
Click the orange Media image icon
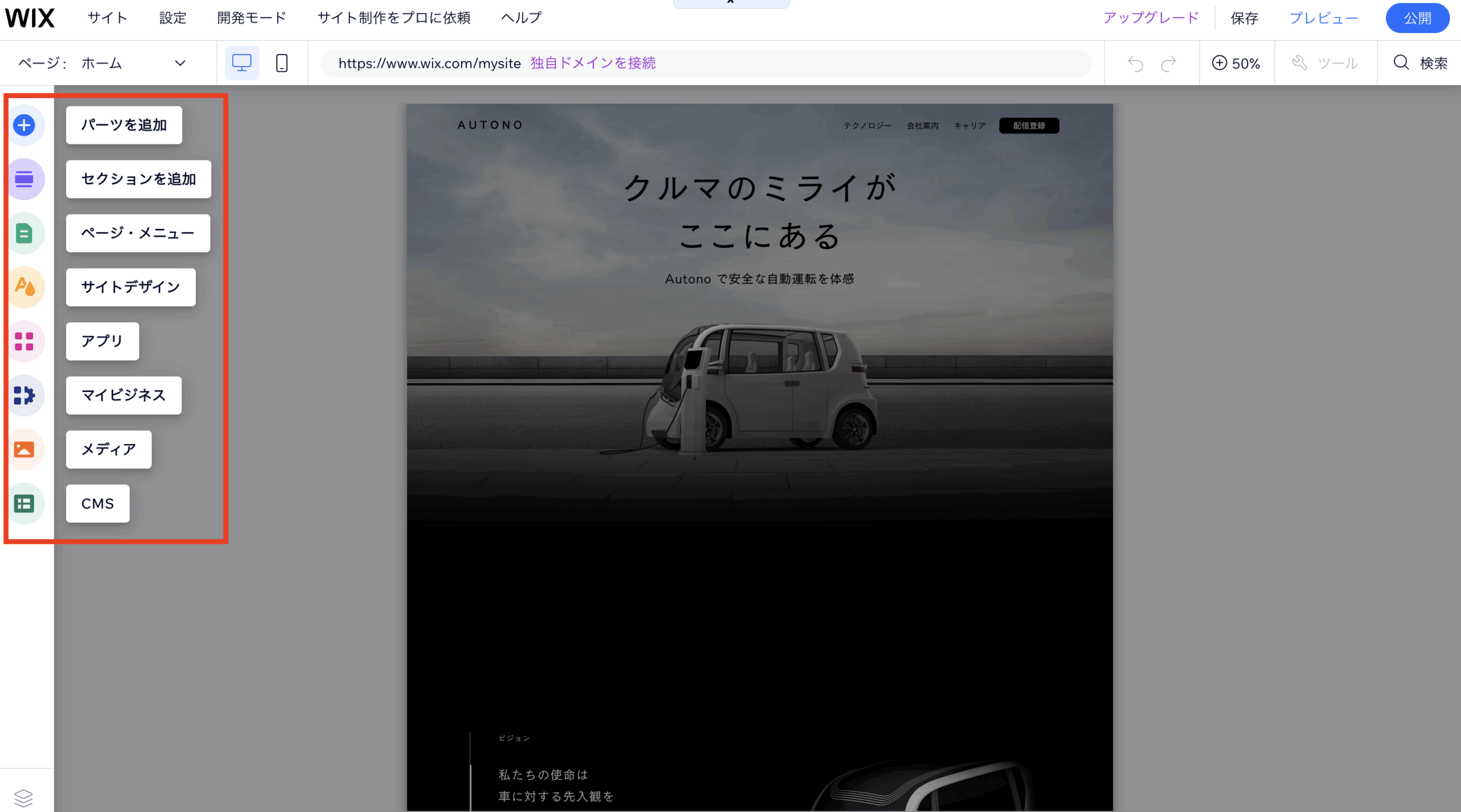click(24, 449)
